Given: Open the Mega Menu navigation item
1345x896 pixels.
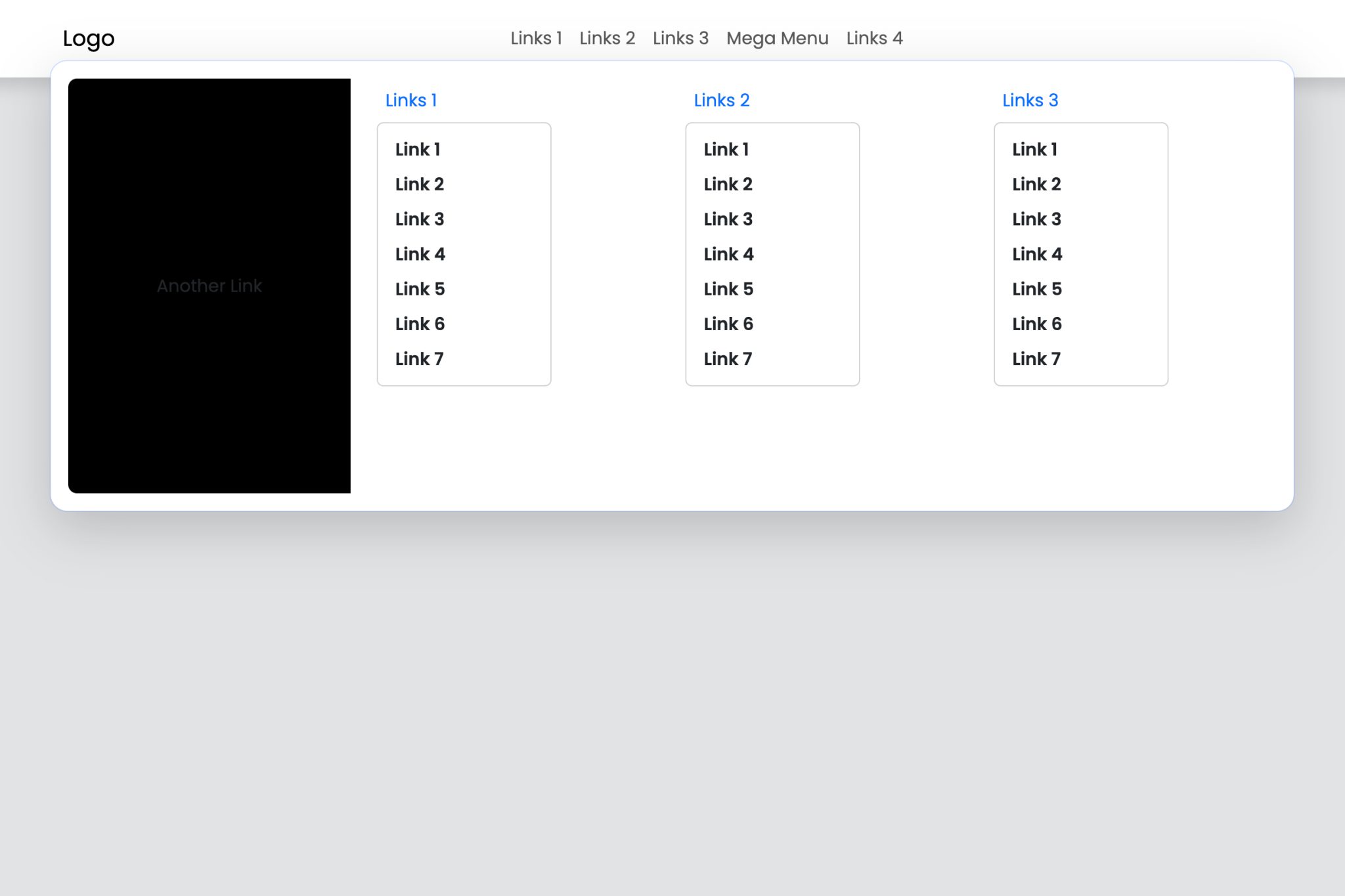Looking at the screenshot, I should (x=777, y=38).
